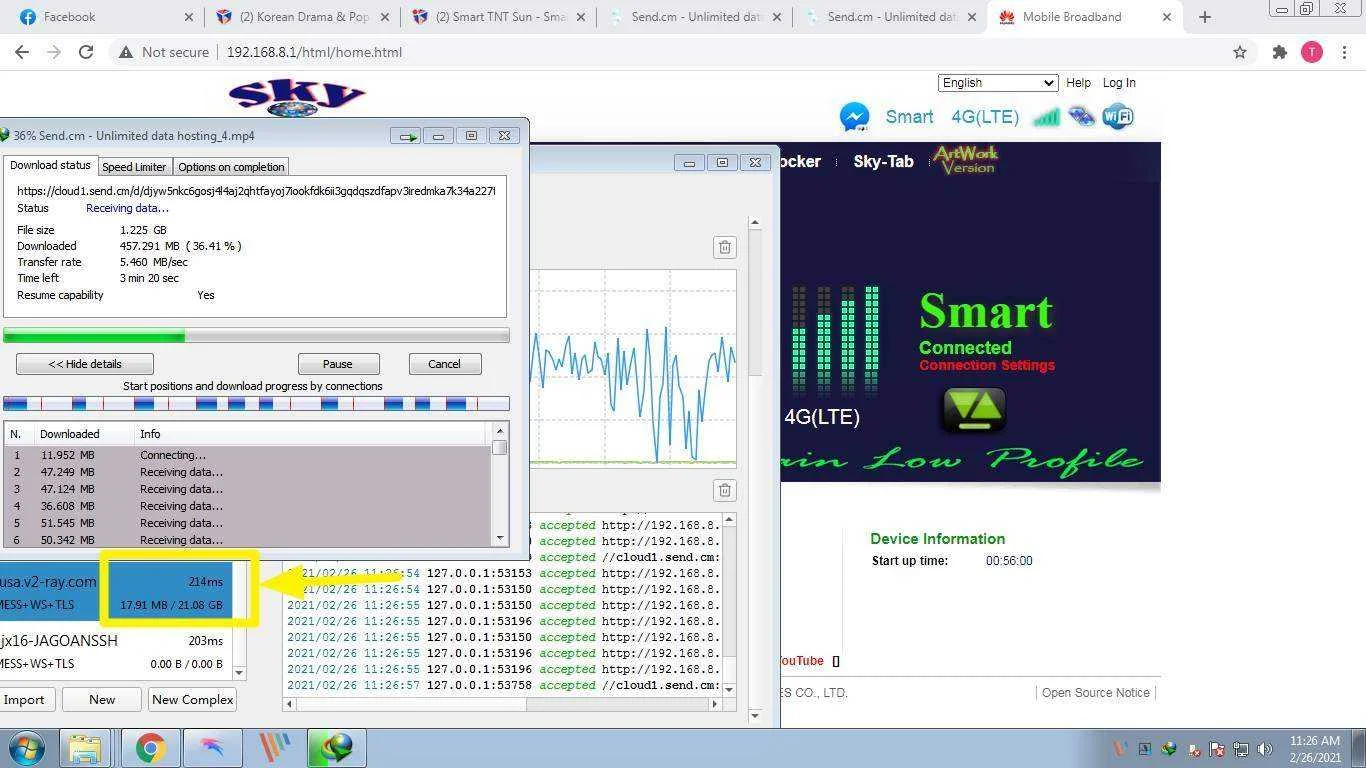
Task: Select the Download status tab
Action: 50,165
